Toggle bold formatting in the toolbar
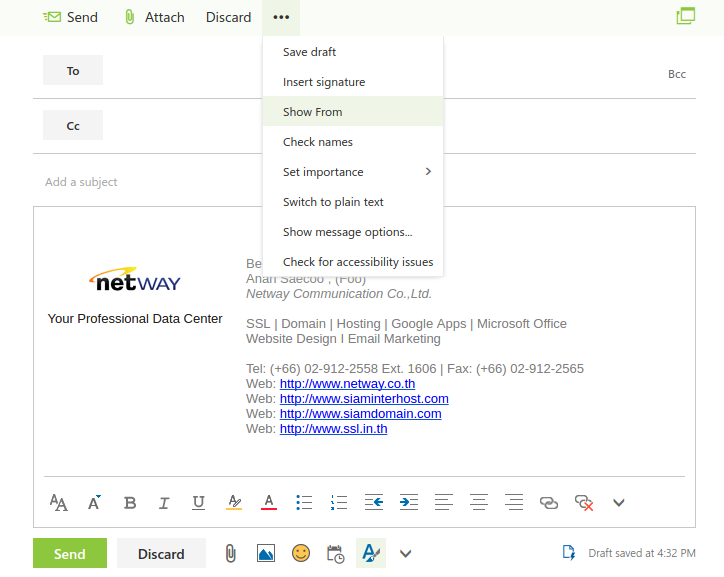724x577 pixels. pyautogui.click(x=130, y=503)
